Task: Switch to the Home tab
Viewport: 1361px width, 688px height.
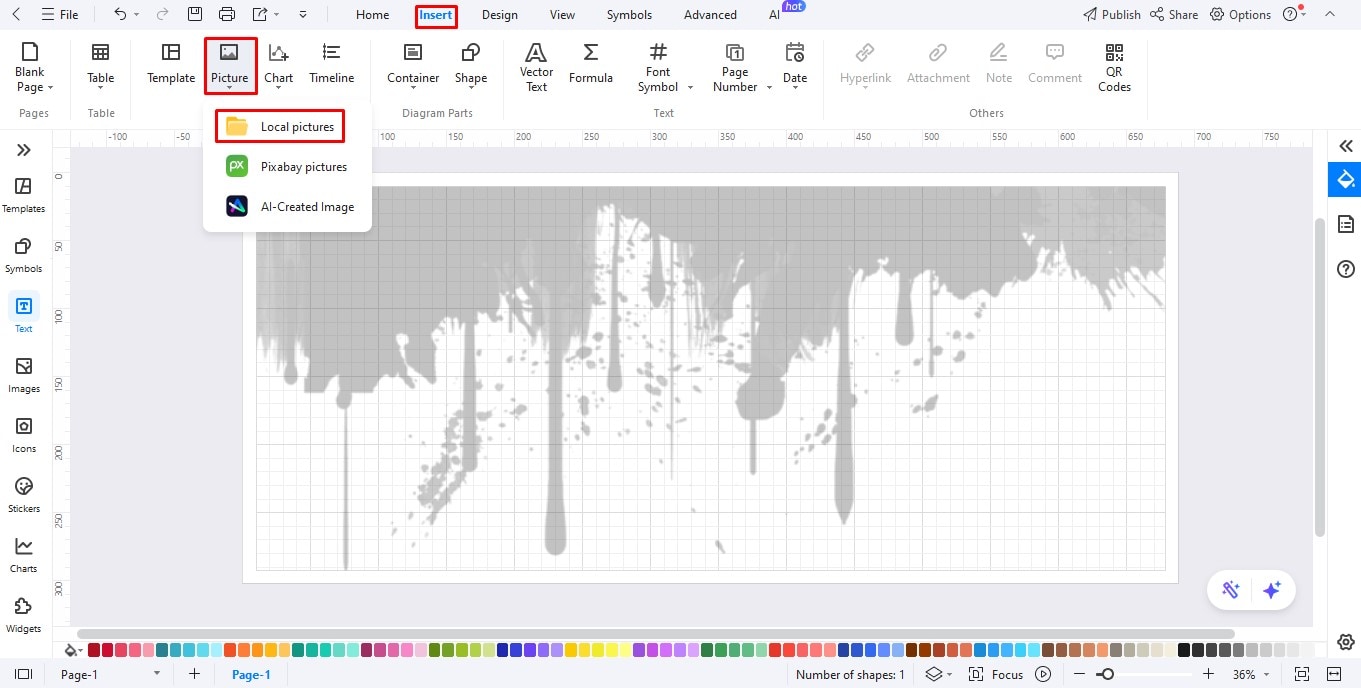Action: coord(372,15)
